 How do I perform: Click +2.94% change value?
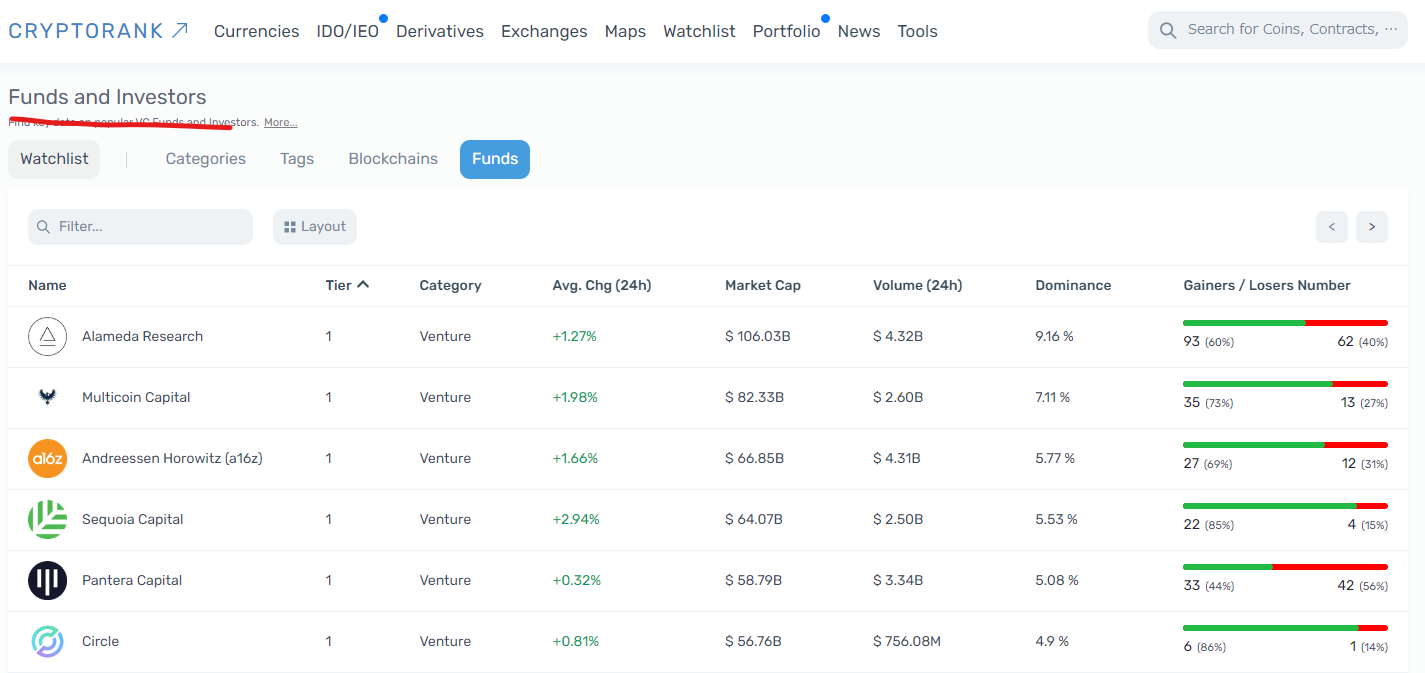click(x=576, y=519)
